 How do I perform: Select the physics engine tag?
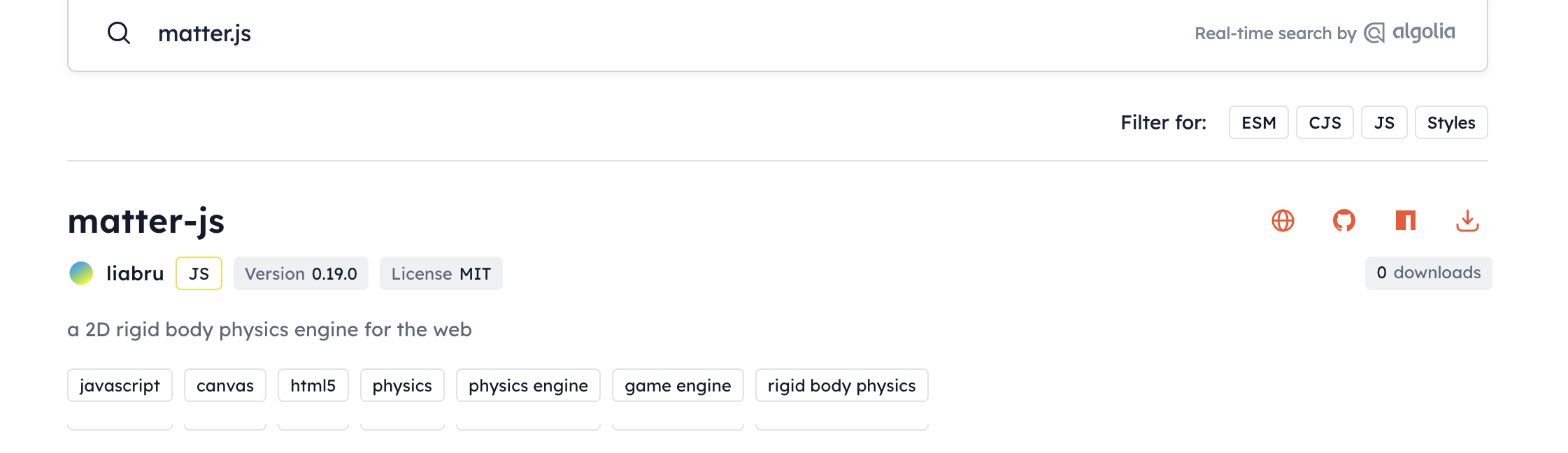[528, 385]
